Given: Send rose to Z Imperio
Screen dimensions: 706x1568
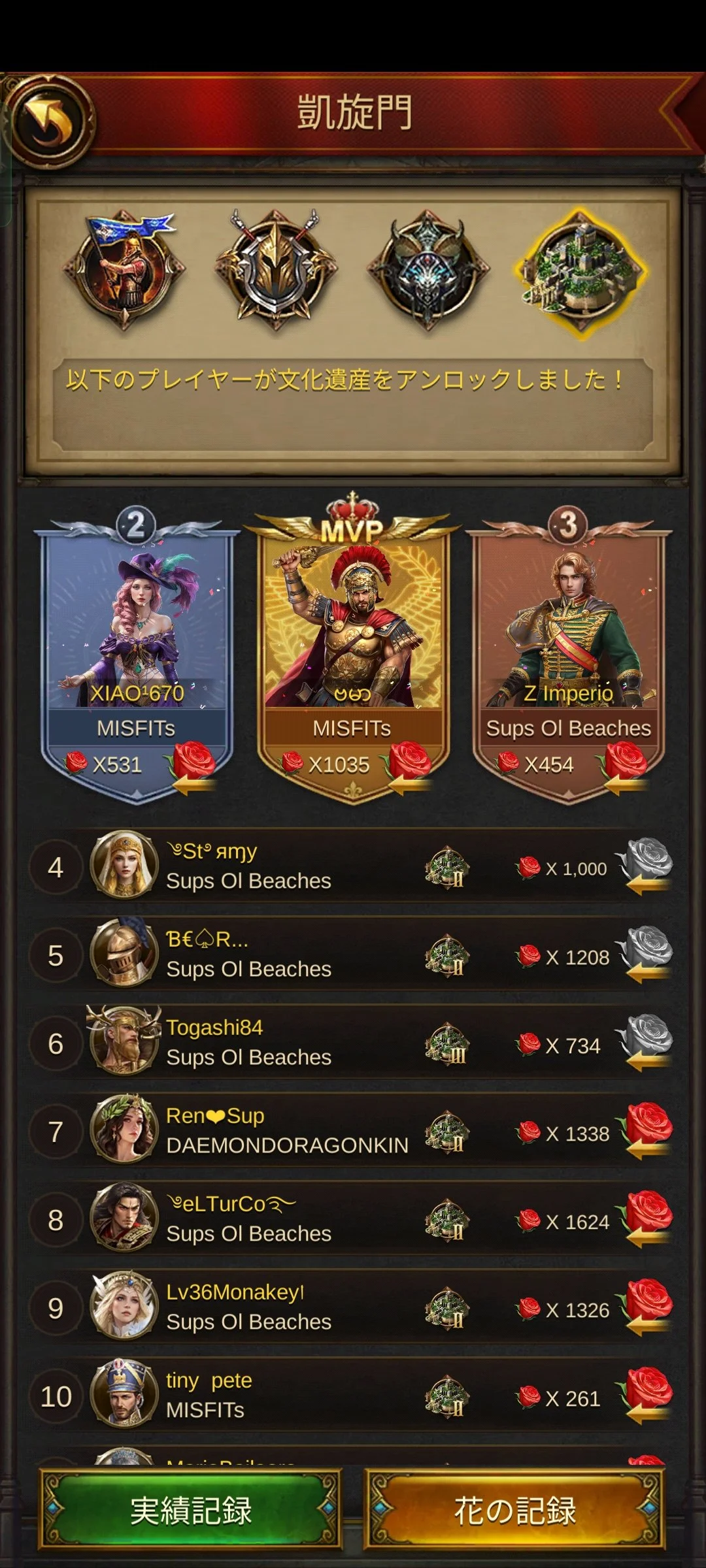Looking at the screenshot, I should point(624,768).
